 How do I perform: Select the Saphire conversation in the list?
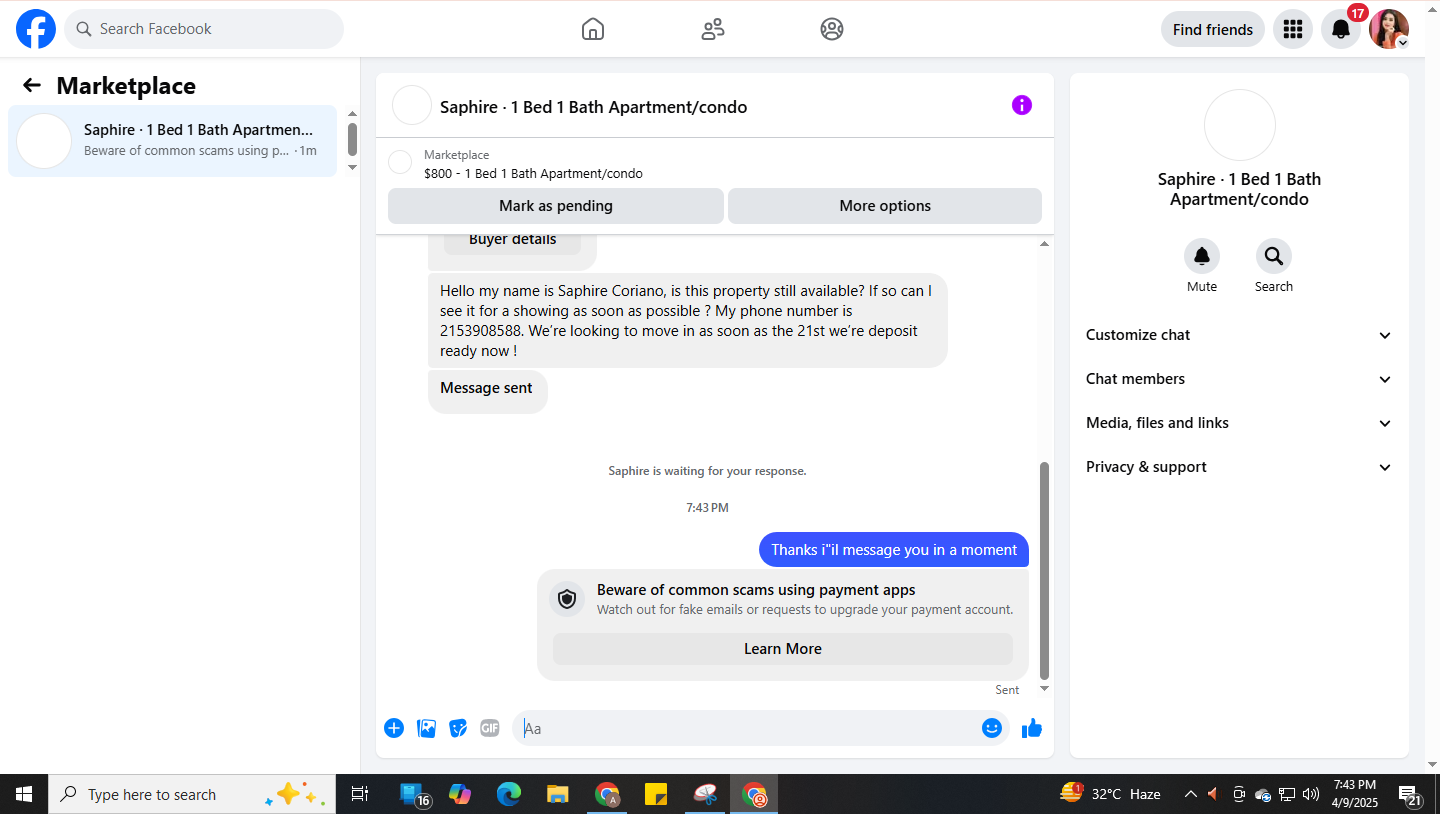click(x=172, y=141)
